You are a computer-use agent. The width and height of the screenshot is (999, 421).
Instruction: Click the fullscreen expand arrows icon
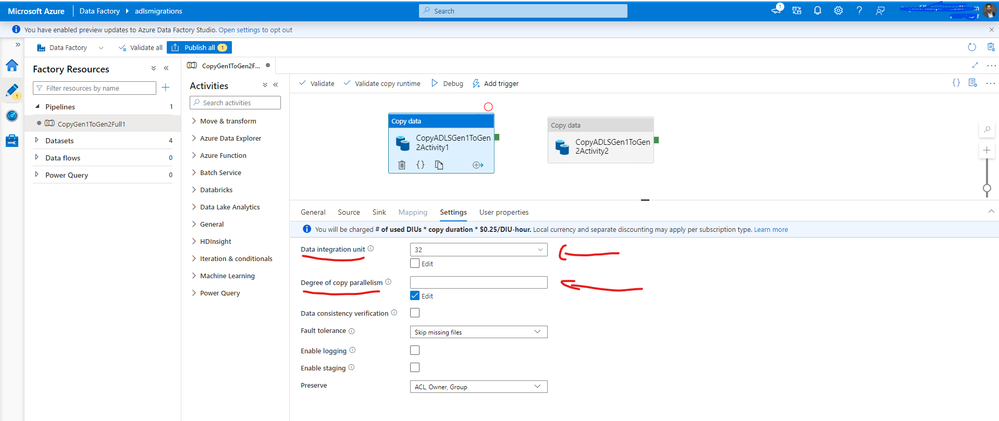pyautogui.click(x=975, y=65)
